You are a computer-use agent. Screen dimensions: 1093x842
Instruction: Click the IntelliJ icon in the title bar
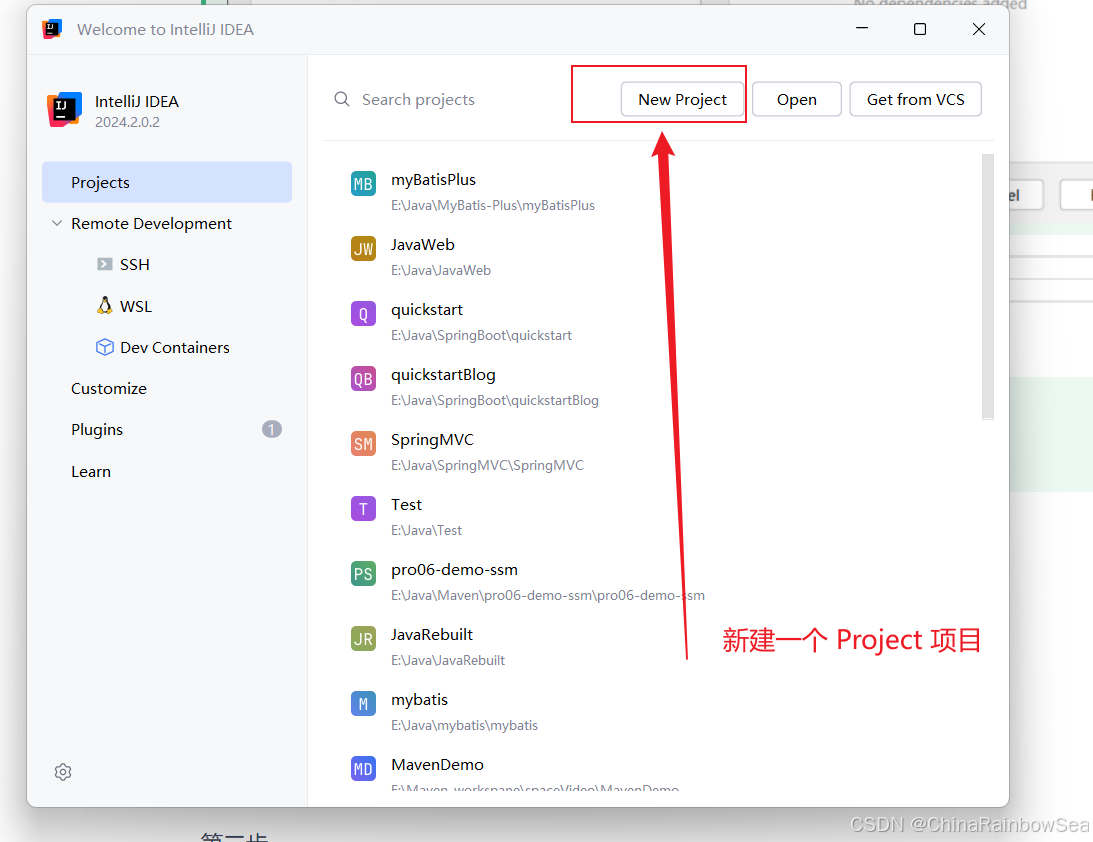click(x=52, y=29)
